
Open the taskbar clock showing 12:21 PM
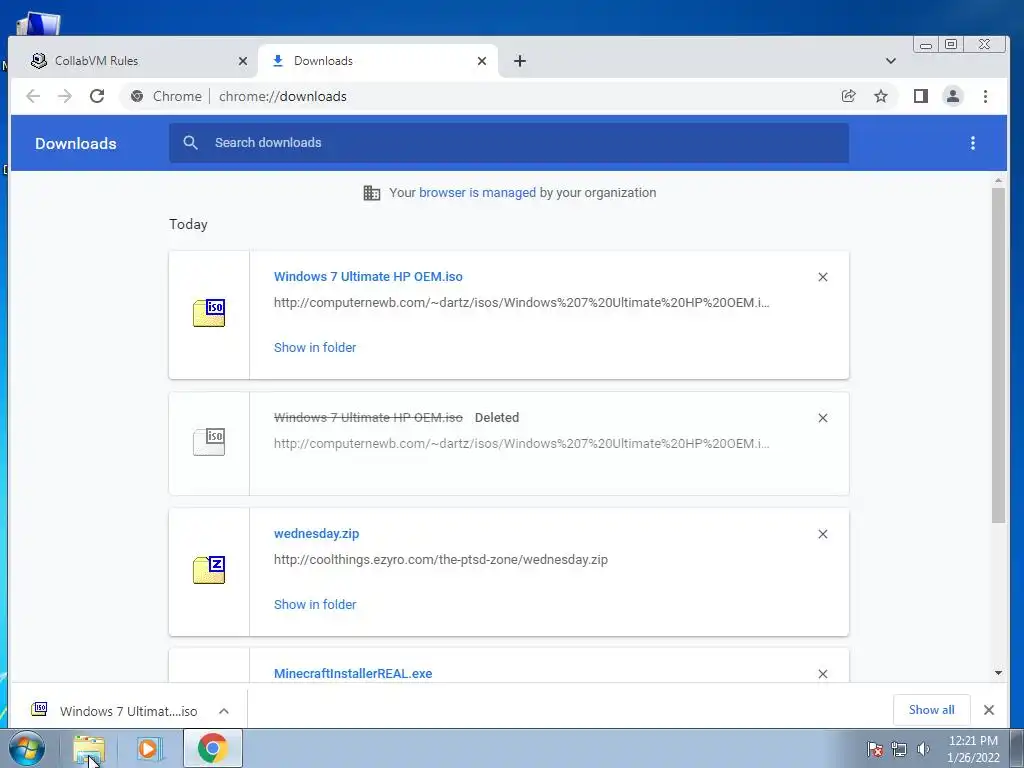point(973,749)
